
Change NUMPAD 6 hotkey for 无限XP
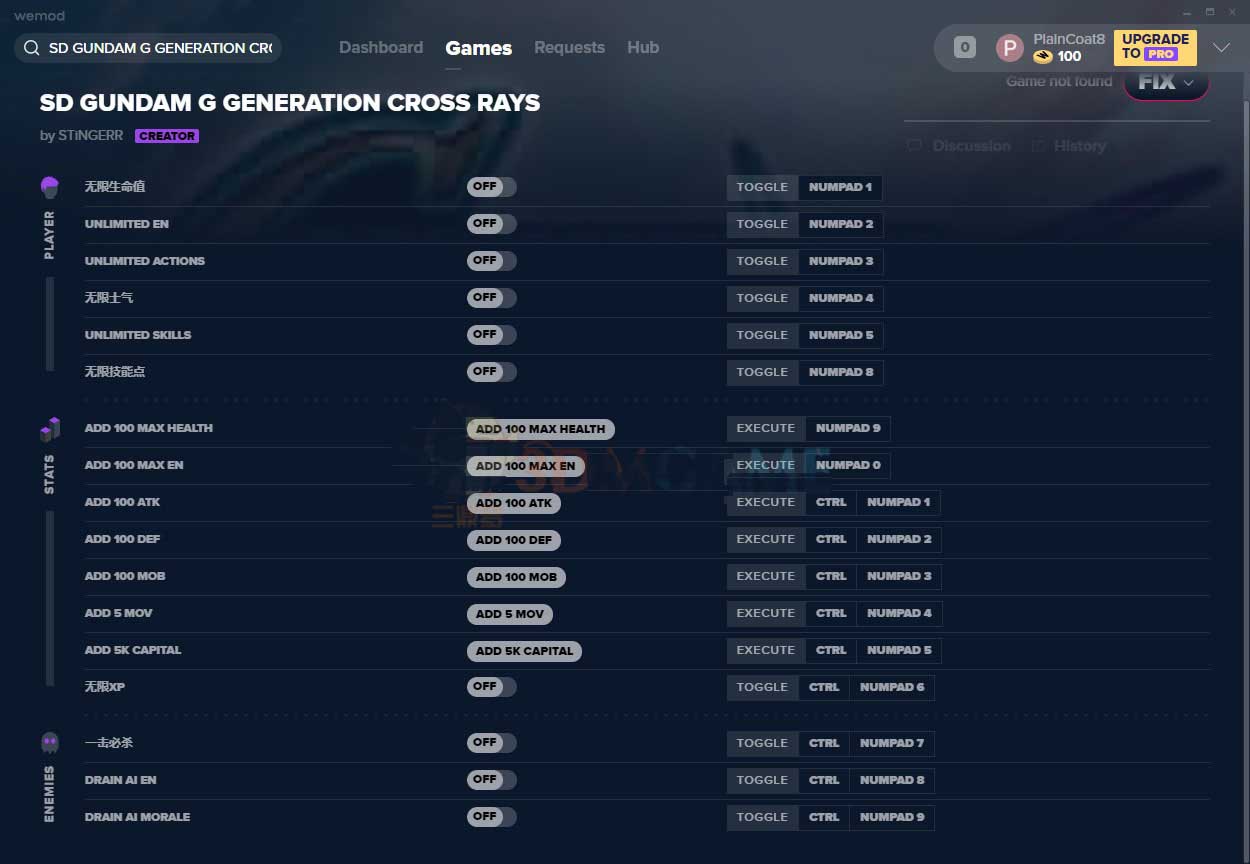[892, 687]
